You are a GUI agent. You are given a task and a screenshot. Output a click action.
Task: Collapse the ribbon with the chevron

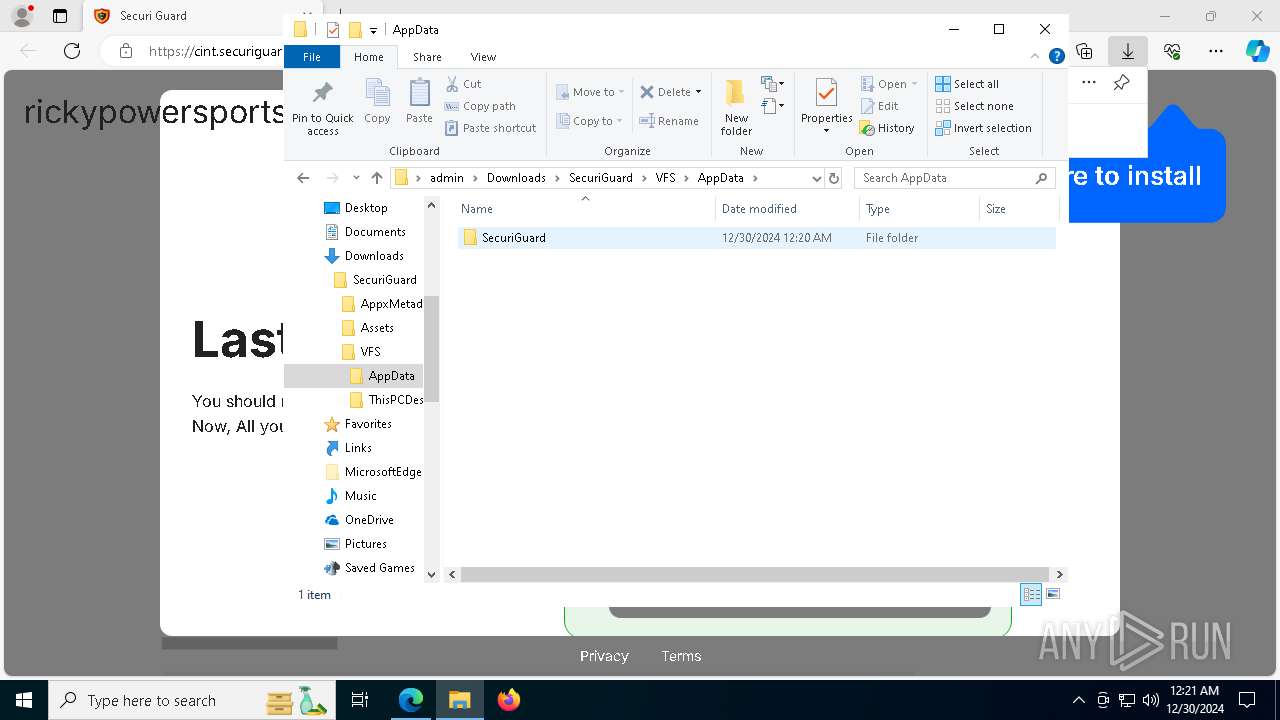click(1036, 57)
